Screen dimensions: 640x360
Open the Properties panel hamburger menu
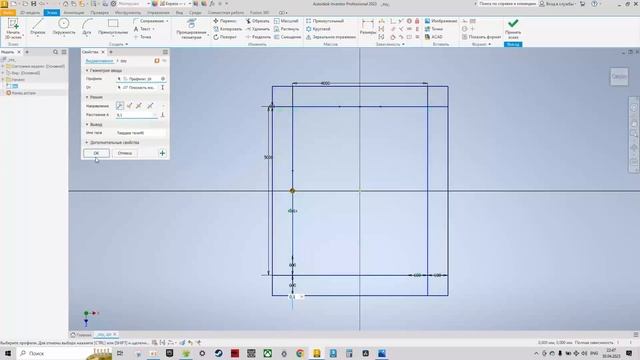point(165,52)
